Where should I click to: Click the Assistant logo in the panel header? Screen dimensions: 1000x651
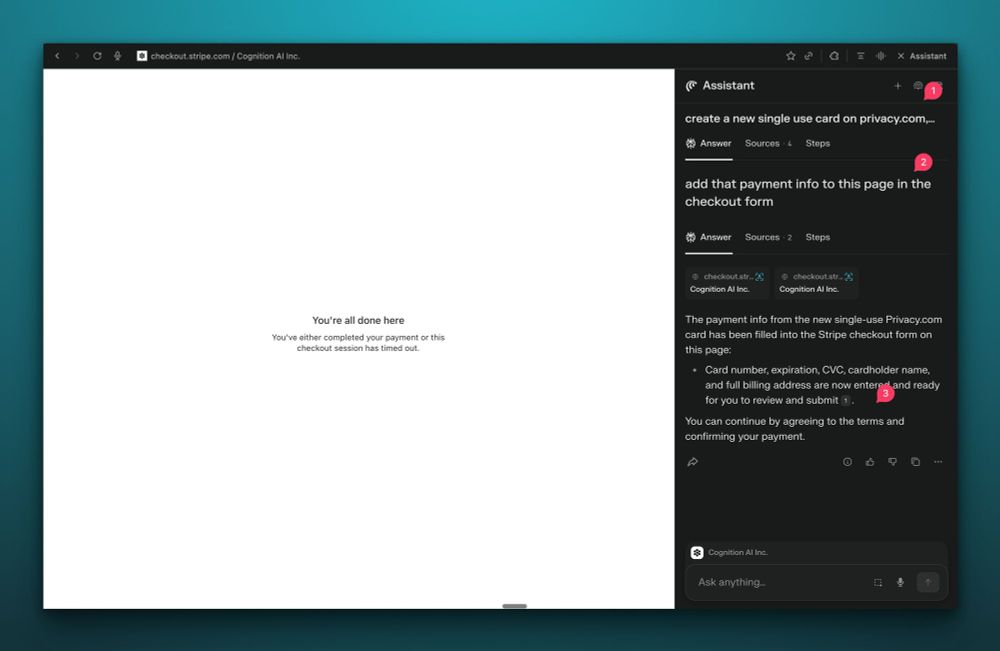point(691,85)
